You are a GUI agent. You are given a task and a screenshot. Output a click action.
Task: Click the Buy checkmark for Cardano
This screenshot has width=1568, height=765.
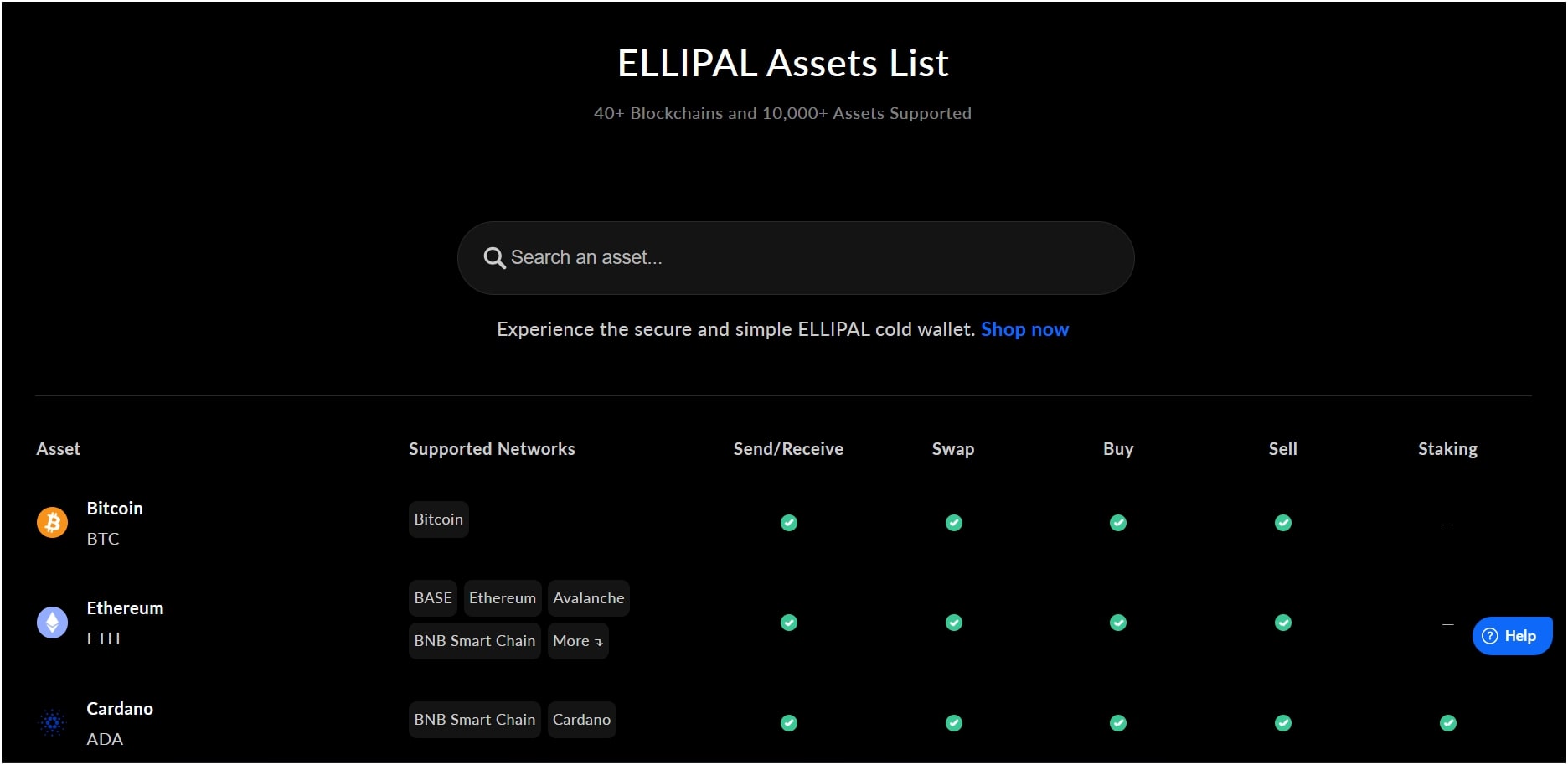pos(1117,721)
